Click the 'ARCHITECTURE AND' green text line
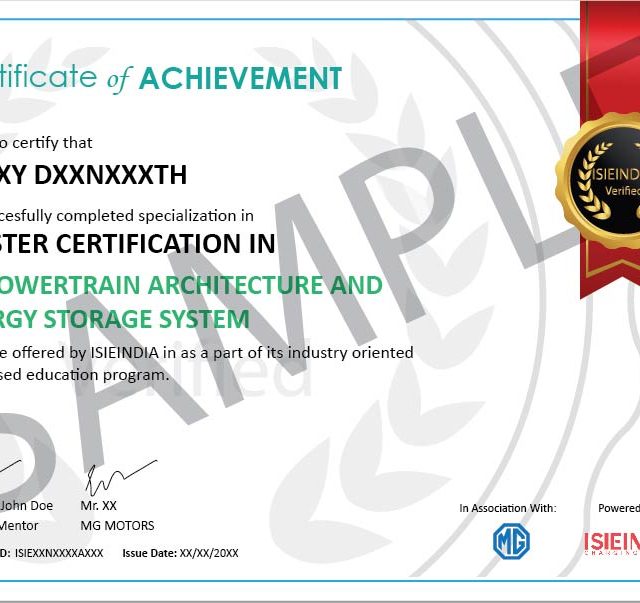 [191, 285]
